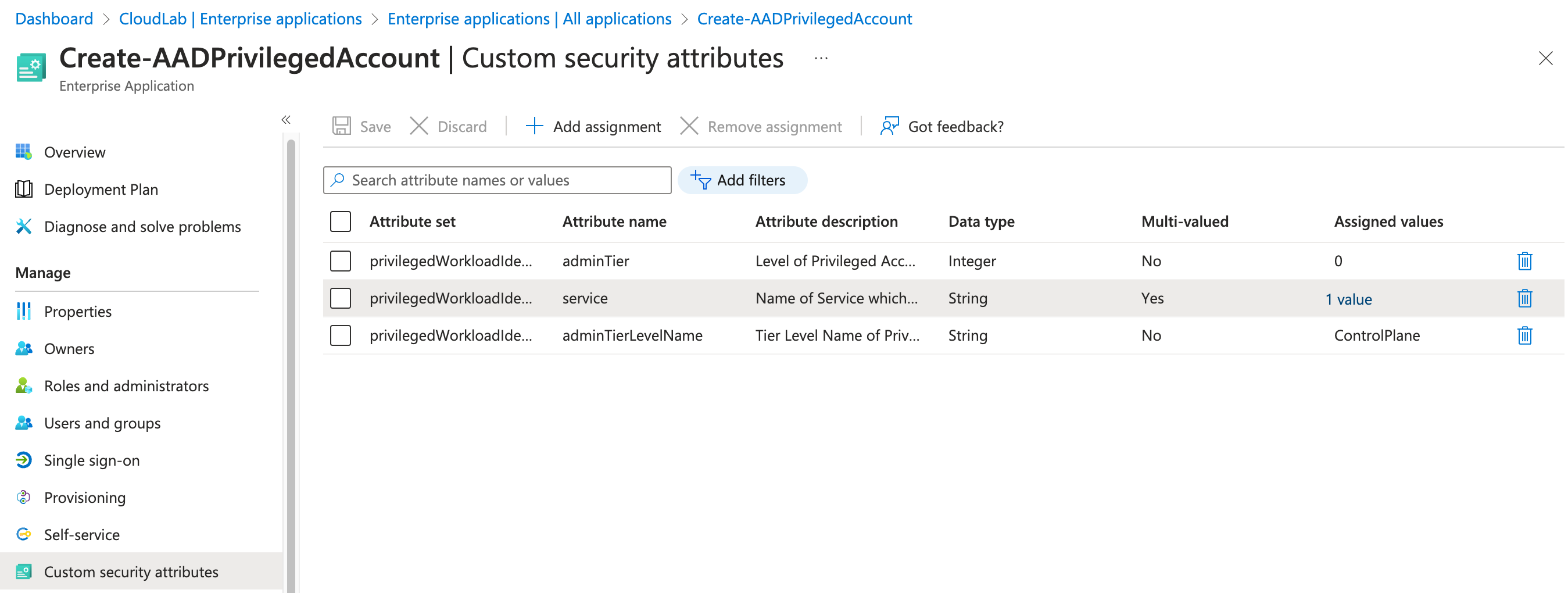This screenshot has width=1568, height=593.
Task: Click the Self-service icon
Action: (x=23, y=534)
